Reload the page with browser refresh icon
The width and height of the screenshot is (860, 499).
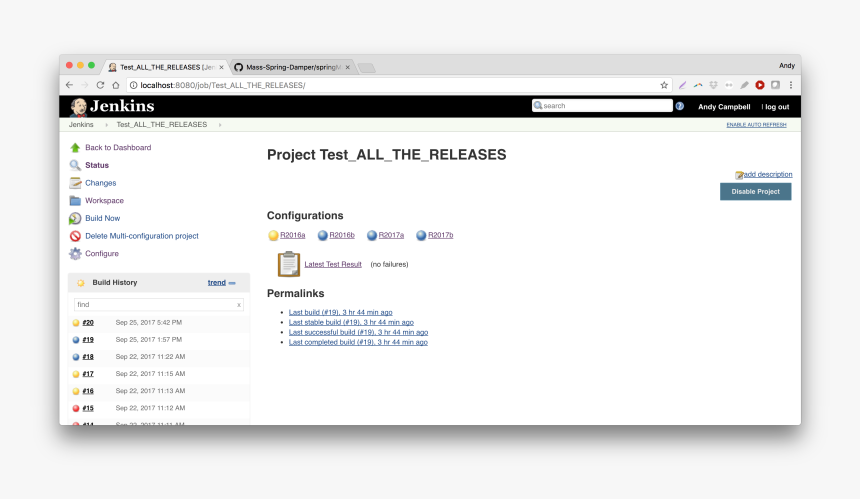click(100, 85)
